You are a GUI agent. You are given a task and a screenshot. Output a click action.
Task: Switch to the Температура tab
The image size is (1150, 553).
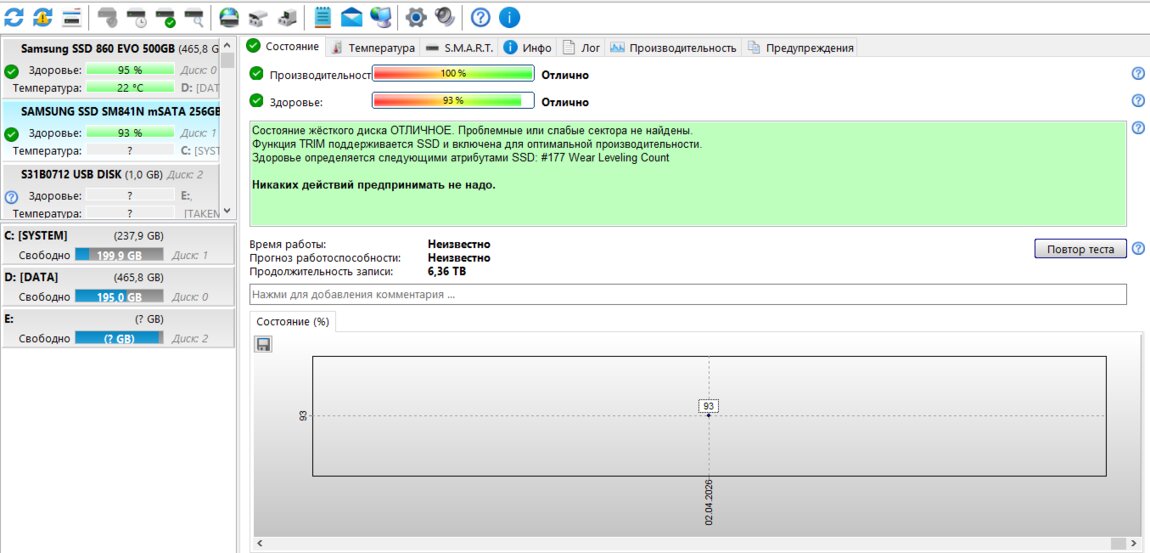click(372, 47)
